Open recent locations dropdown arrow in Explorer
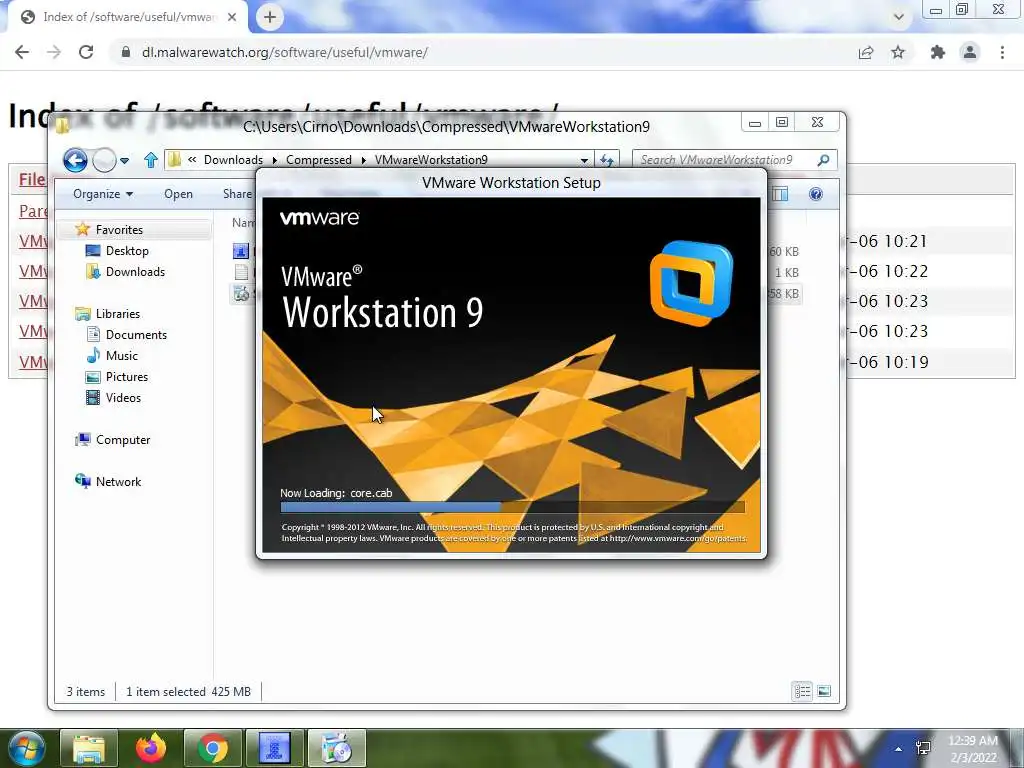1024x768 pixels. [x=125, y=160]
